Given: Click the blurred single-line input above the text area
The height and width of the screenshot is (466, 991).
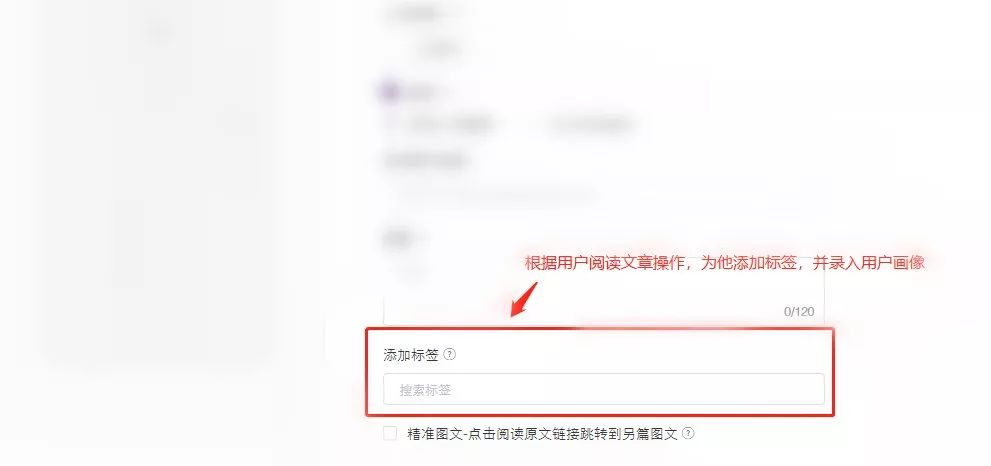Looking at the screenshot, I should coord(493,193).
